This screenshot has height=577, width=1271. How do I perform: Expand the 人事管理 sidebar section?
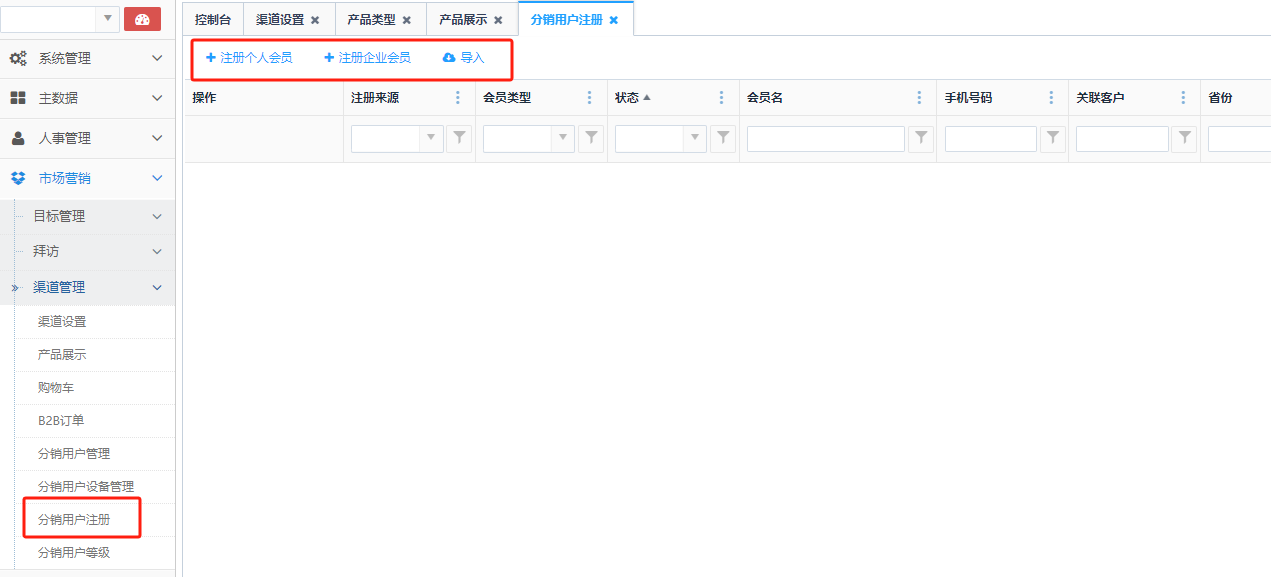(x=87, y=139)
